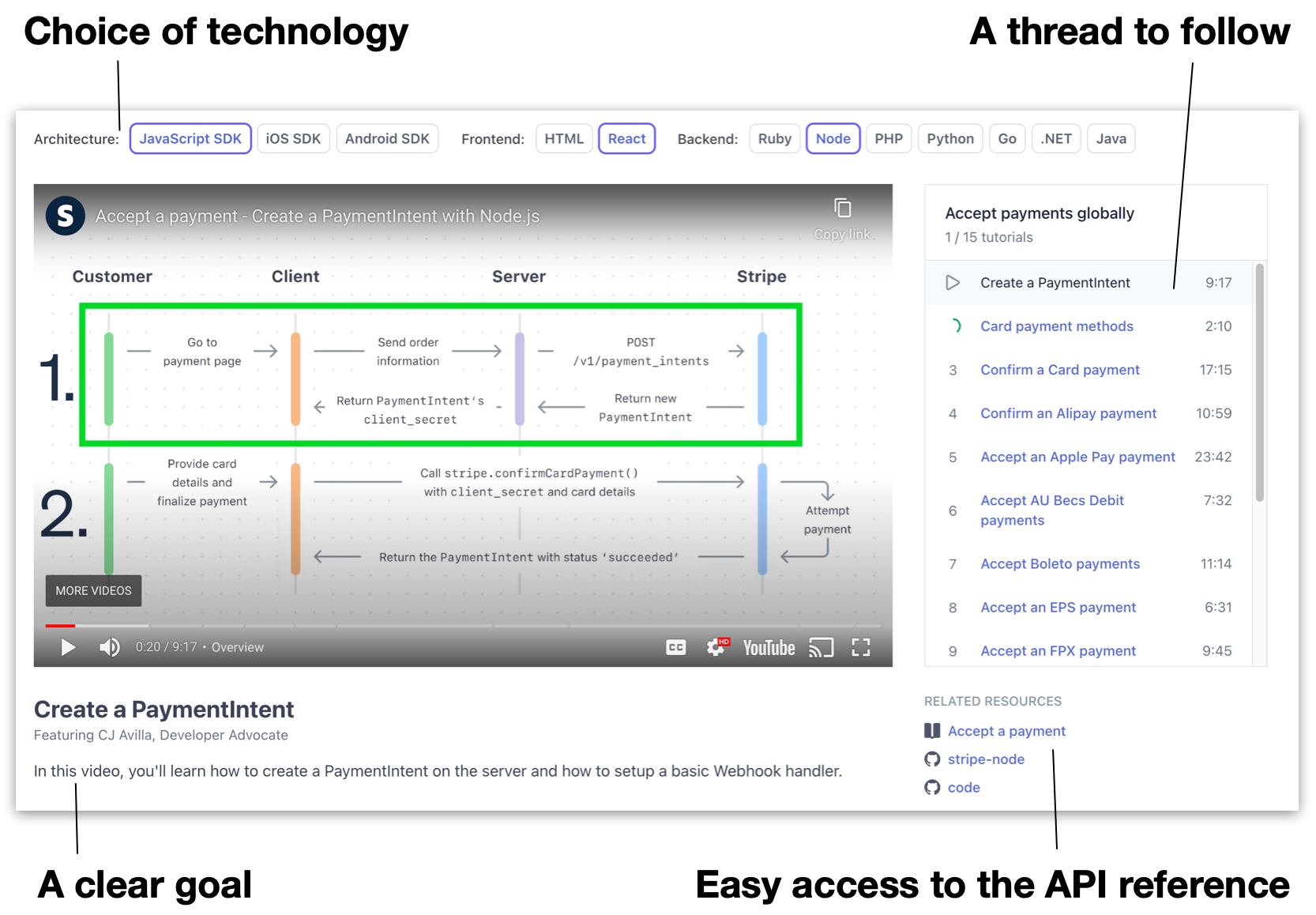Select the Ruby backend option
This screenshot has height=915, width=1316.
point(774,138)
